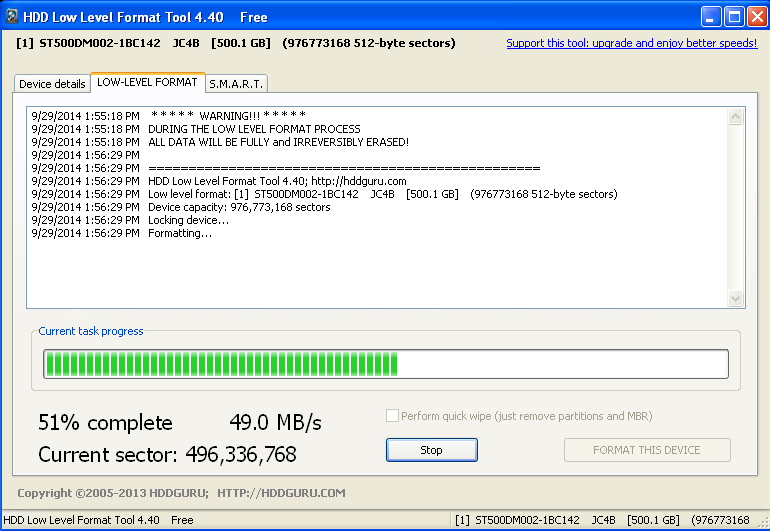Click the green task progress bar
The width and height of the screenshot is (770, 531).
(385, 364)
